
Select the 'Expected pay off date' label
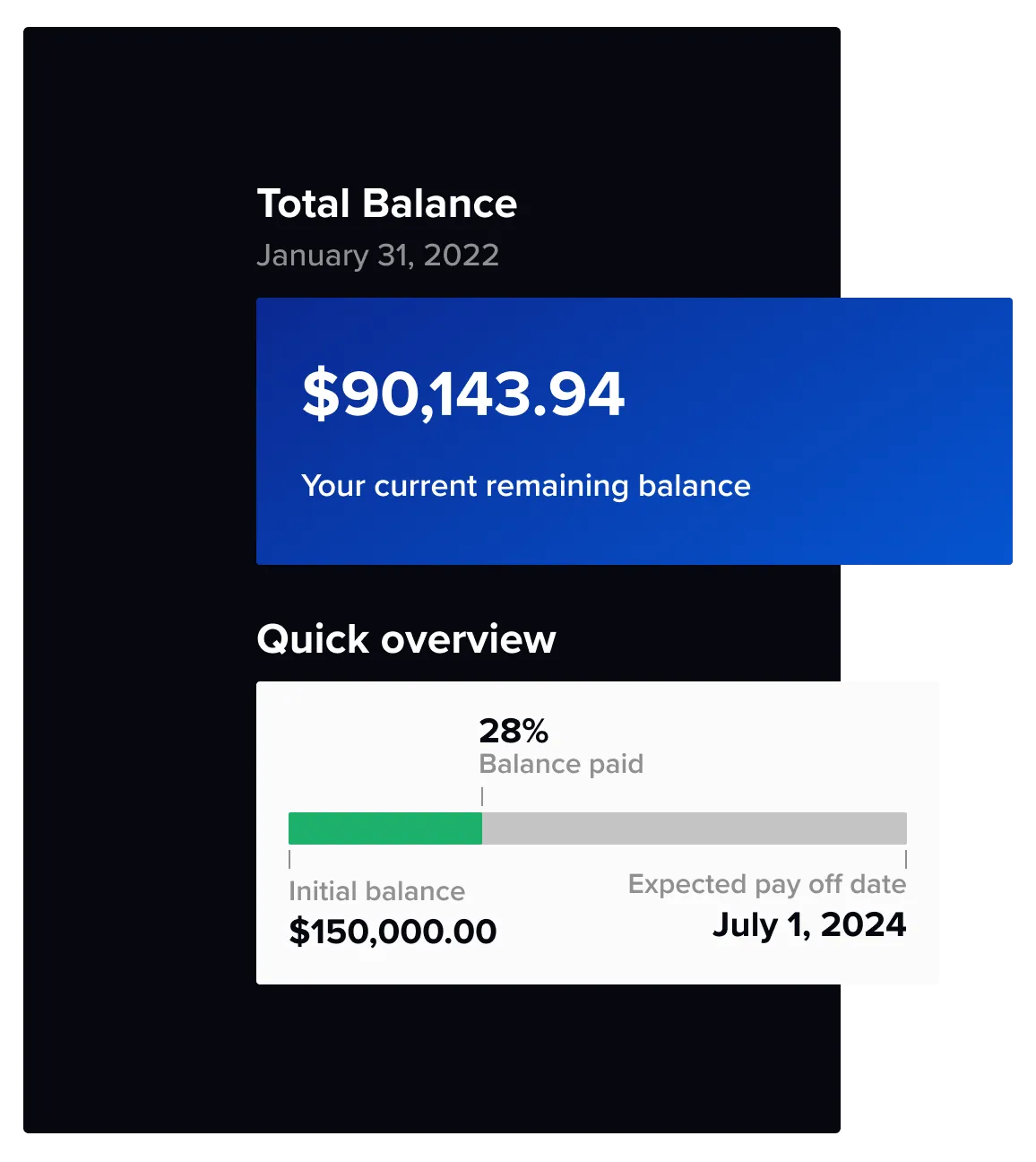click(x=767, y=885)
